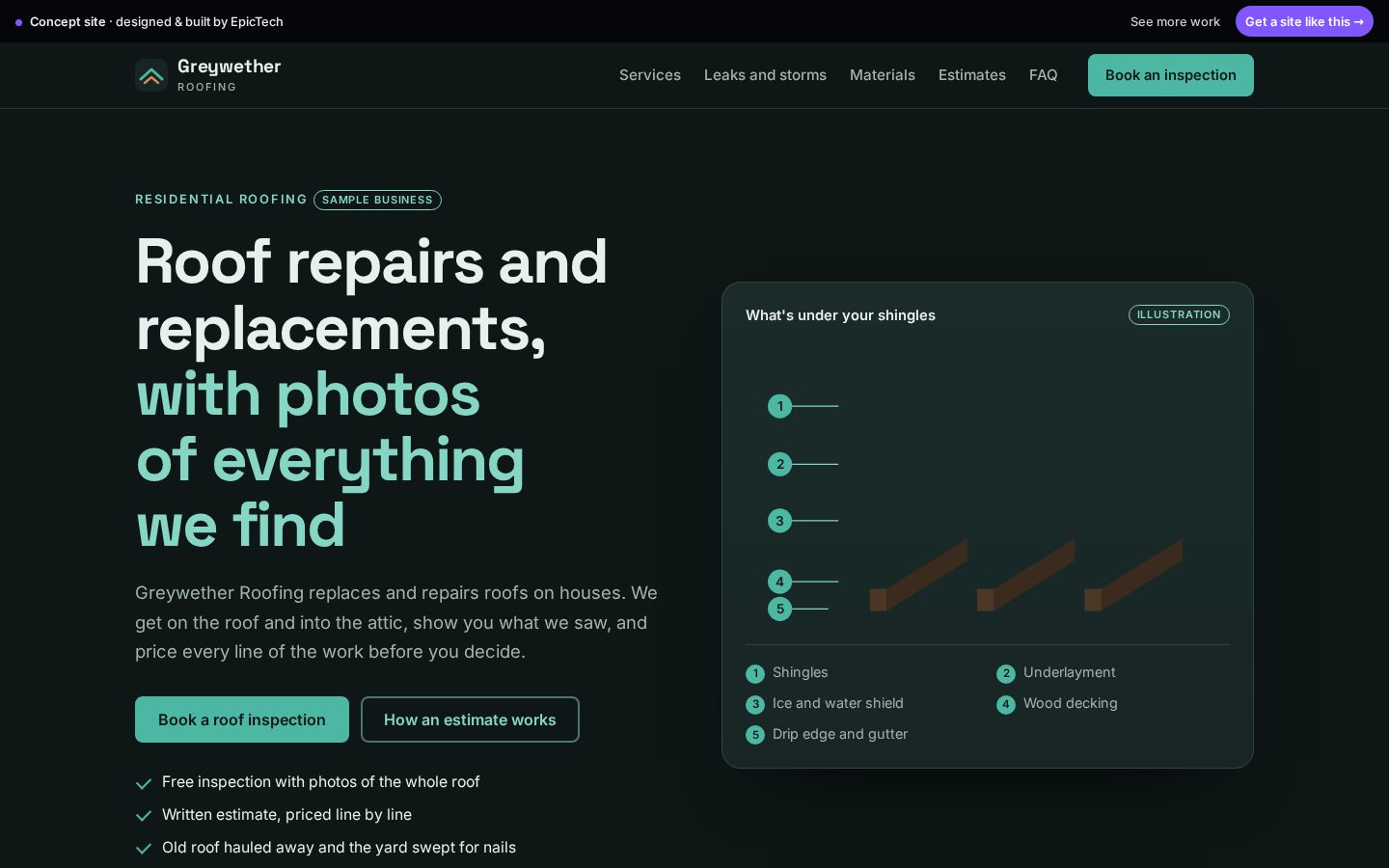Click diagram marker number 4
This screenshot has width=1389, height=868.
coord(779,582)
